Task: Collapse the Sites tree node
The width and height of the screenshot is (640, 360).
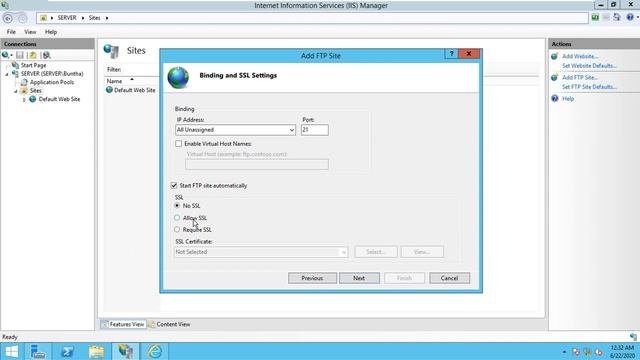Action: tap(16, 91)
